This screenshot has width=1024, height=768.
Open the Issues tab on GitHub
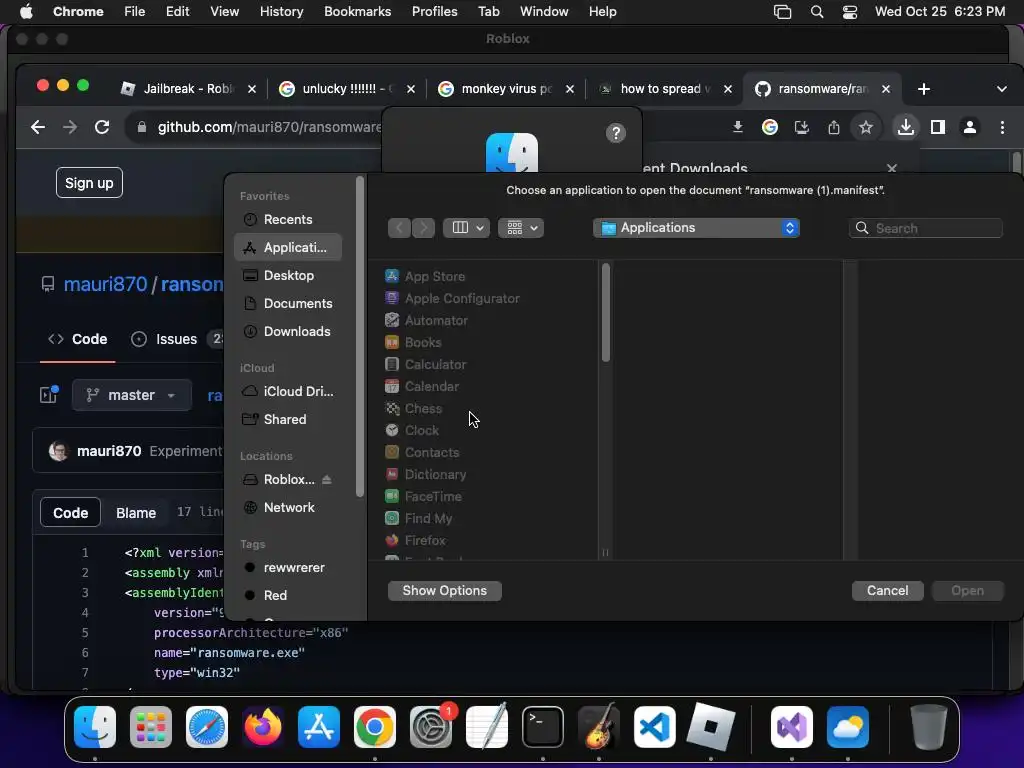[165, 339]
